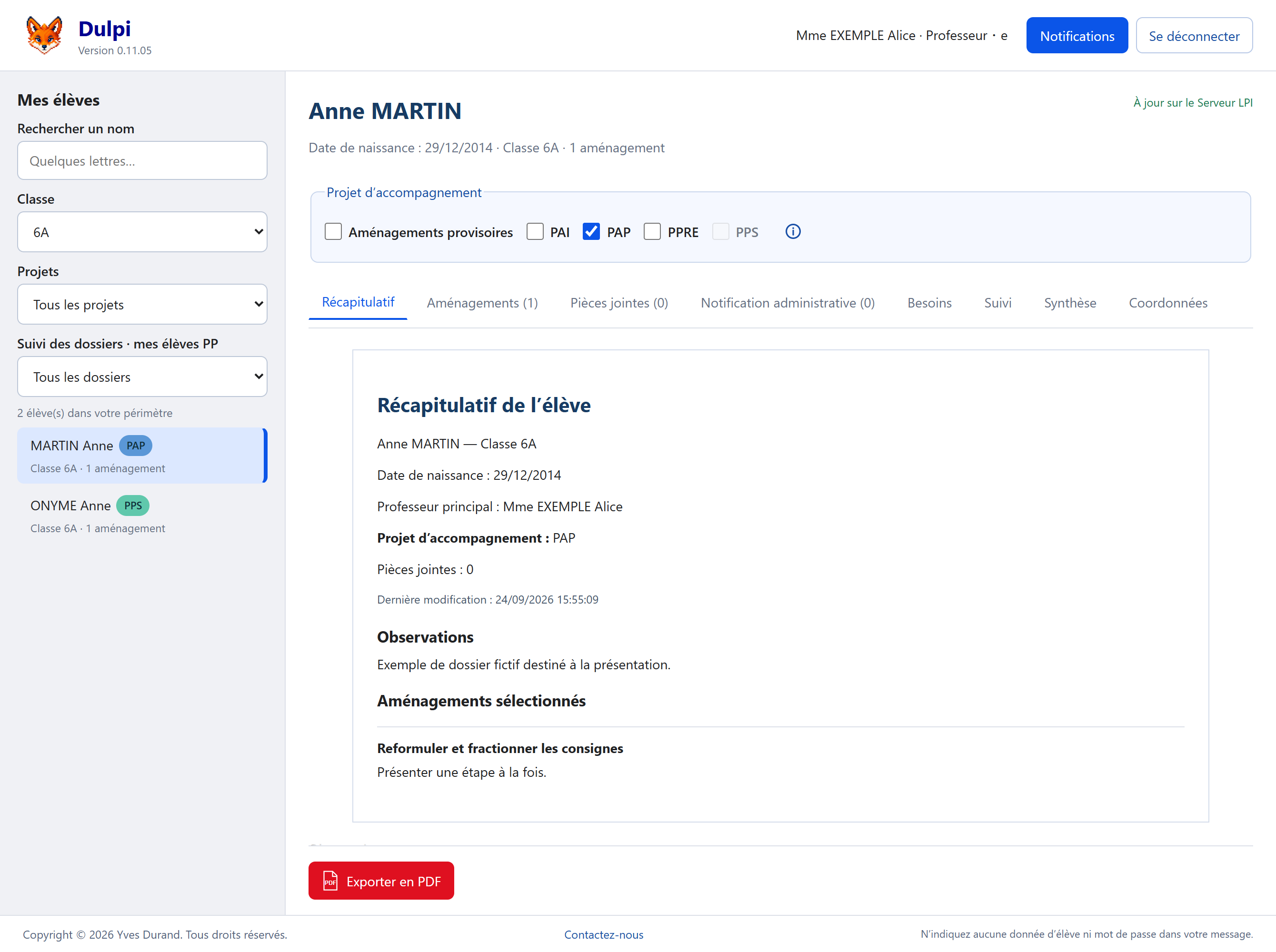
Task: Click the disabled PPS checkbox
Action: pyautogui.click(x=720, y=232)
